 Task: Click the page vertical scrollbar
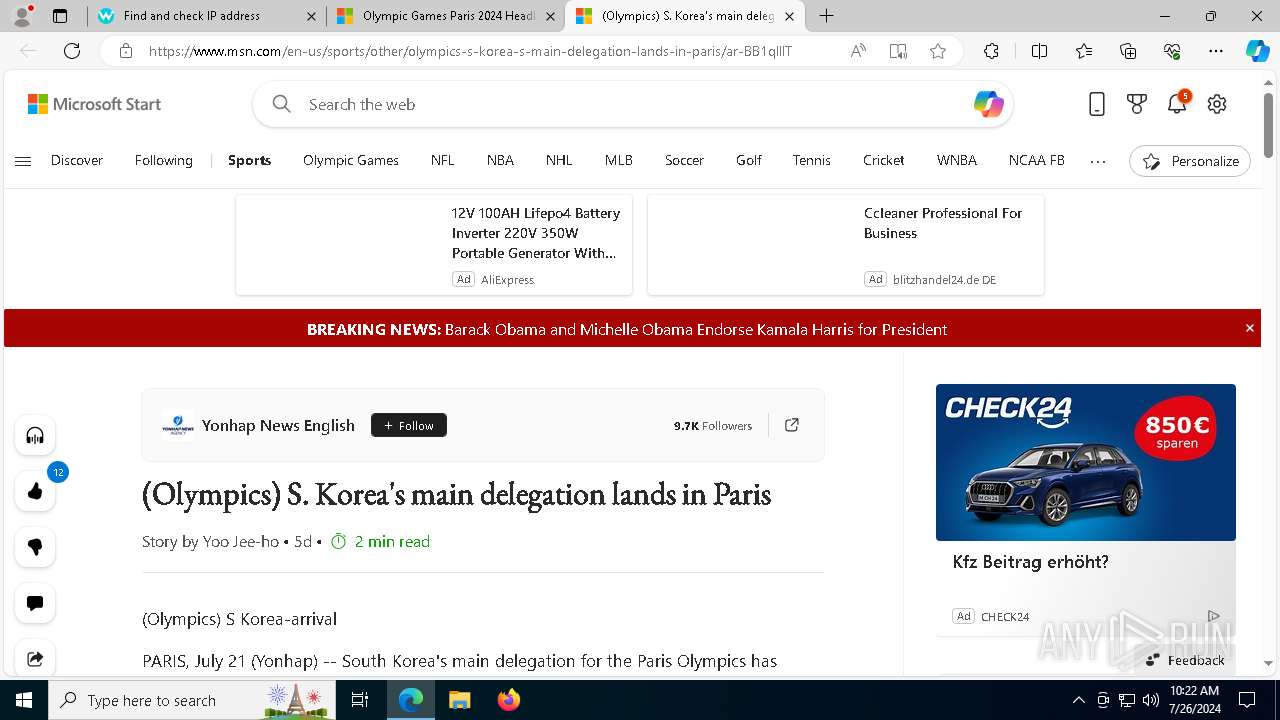(1268, 125)
